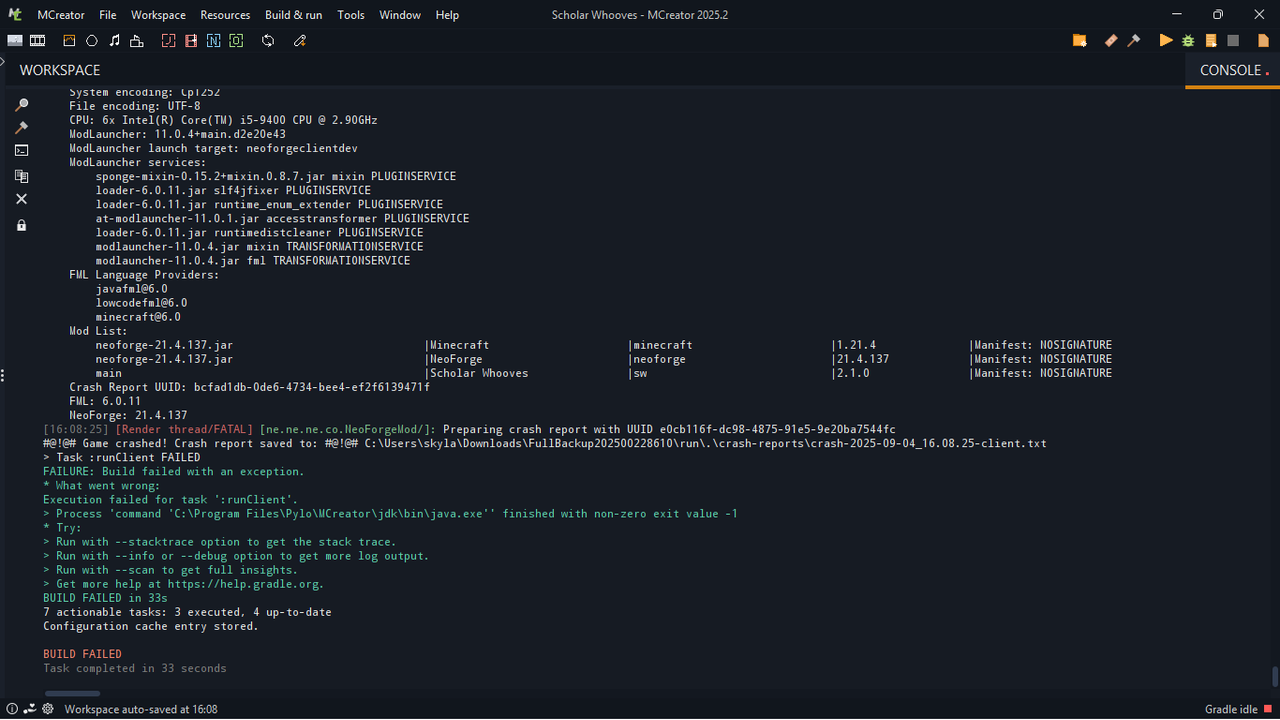Click the structure import toolbar icon
Image resolution: width=1280 pixels, height=720 pixels.
137,41
